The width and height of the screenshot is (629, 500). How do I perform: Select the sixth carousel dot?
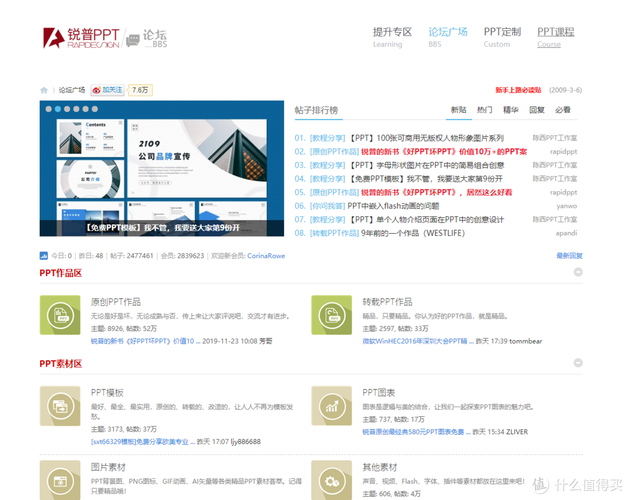[95, 109]
